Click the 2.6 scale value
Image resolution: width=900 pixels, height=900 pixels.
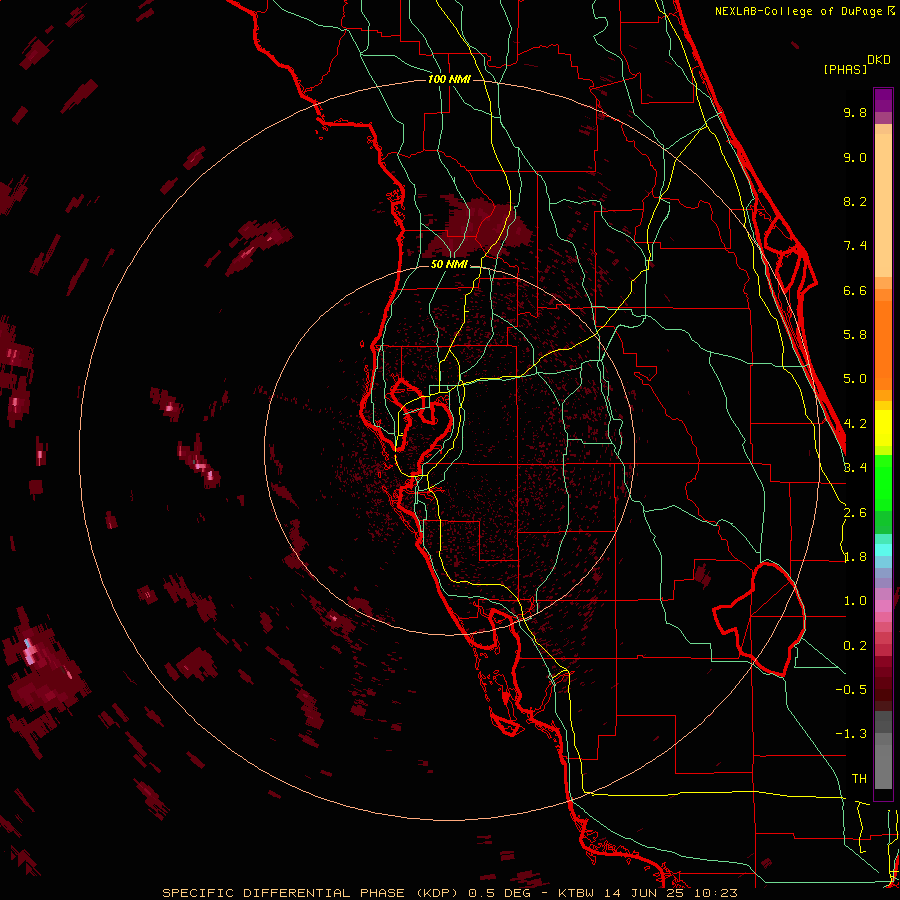coord(855,513)
